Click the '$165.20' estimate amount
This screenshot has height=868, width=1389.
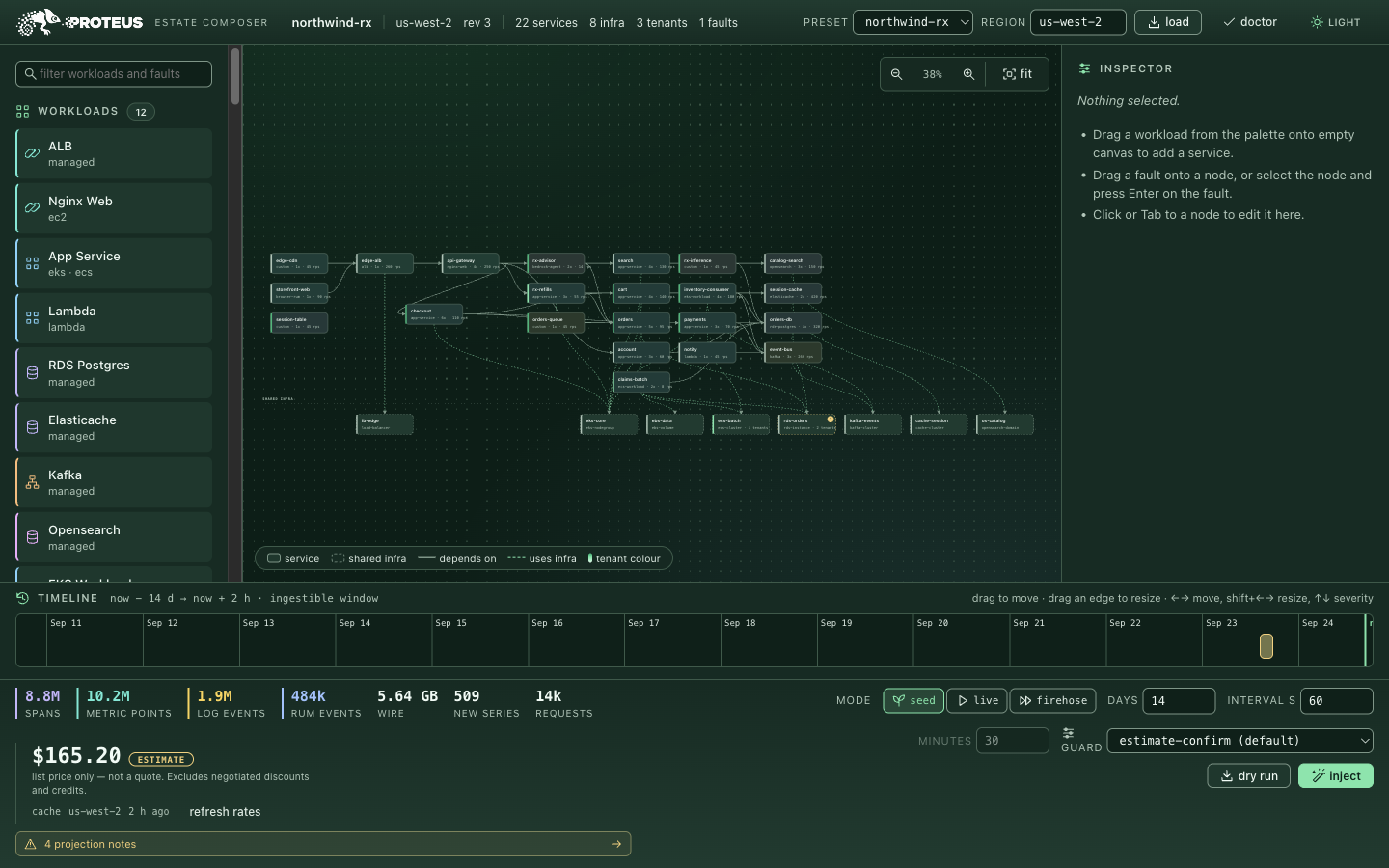(76, 756)
